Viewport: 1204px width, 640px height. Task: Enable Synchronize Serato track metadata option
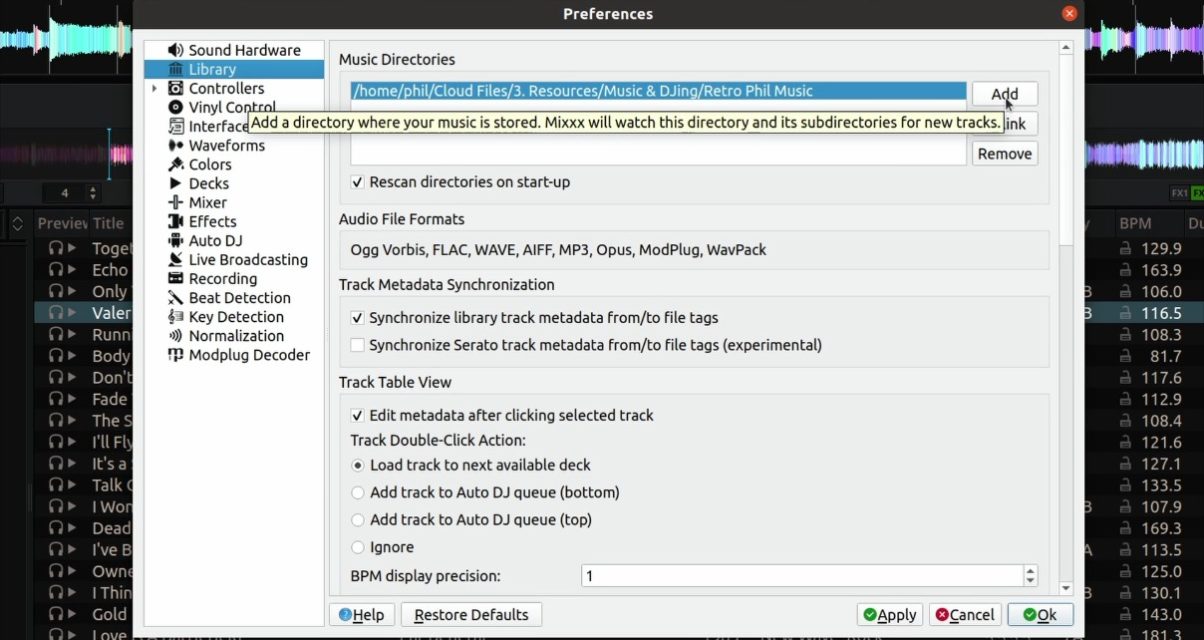pos(357,345)
